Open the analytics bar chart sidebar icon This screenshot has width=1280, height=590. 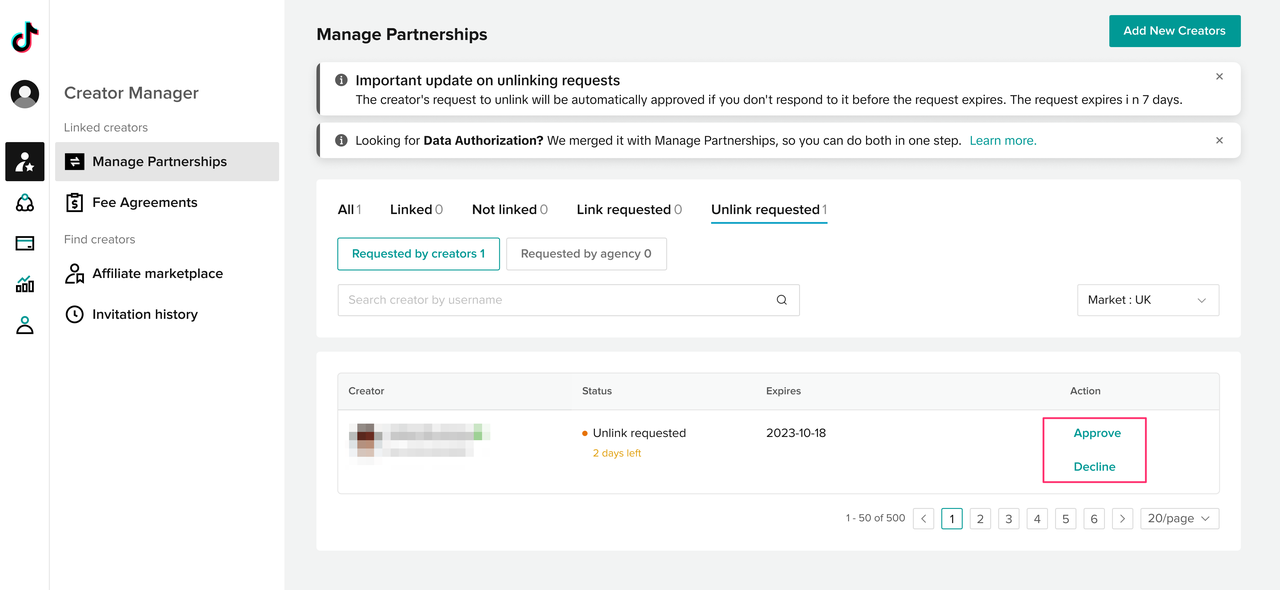tap(25, 285)
